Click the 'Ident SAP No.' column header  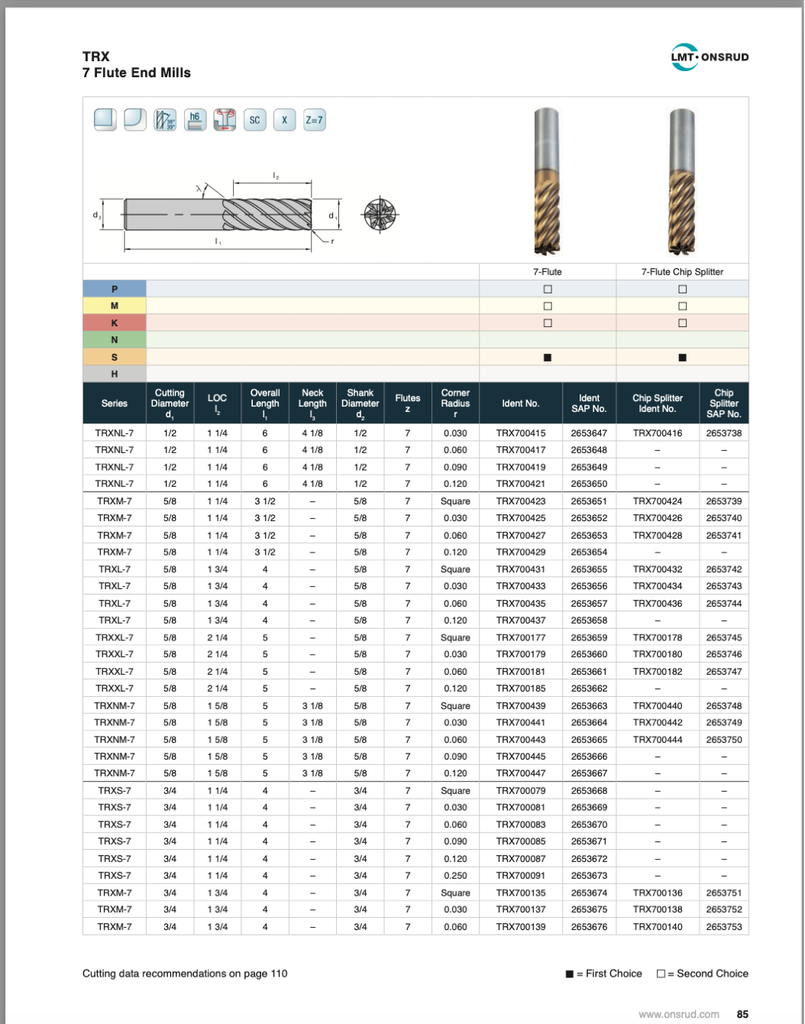pos(589,404)
